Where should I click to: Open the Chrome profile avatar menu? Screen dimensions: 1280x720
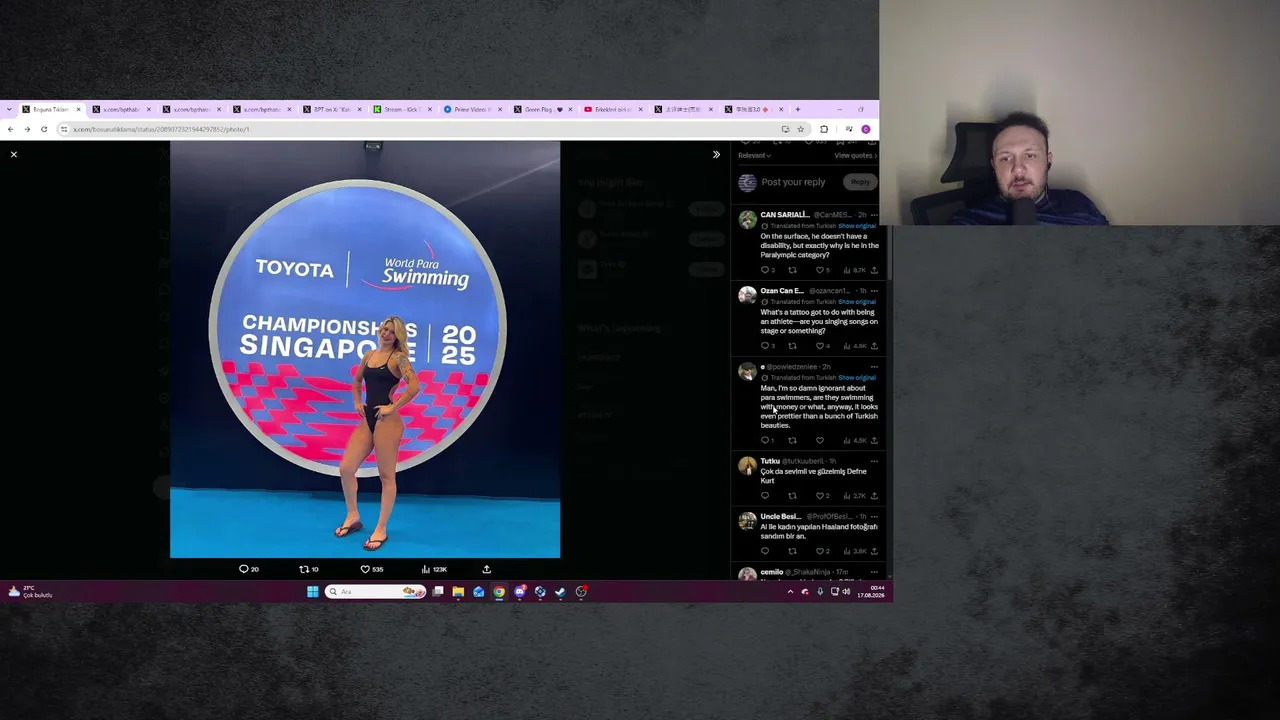(x=866, y=129)
